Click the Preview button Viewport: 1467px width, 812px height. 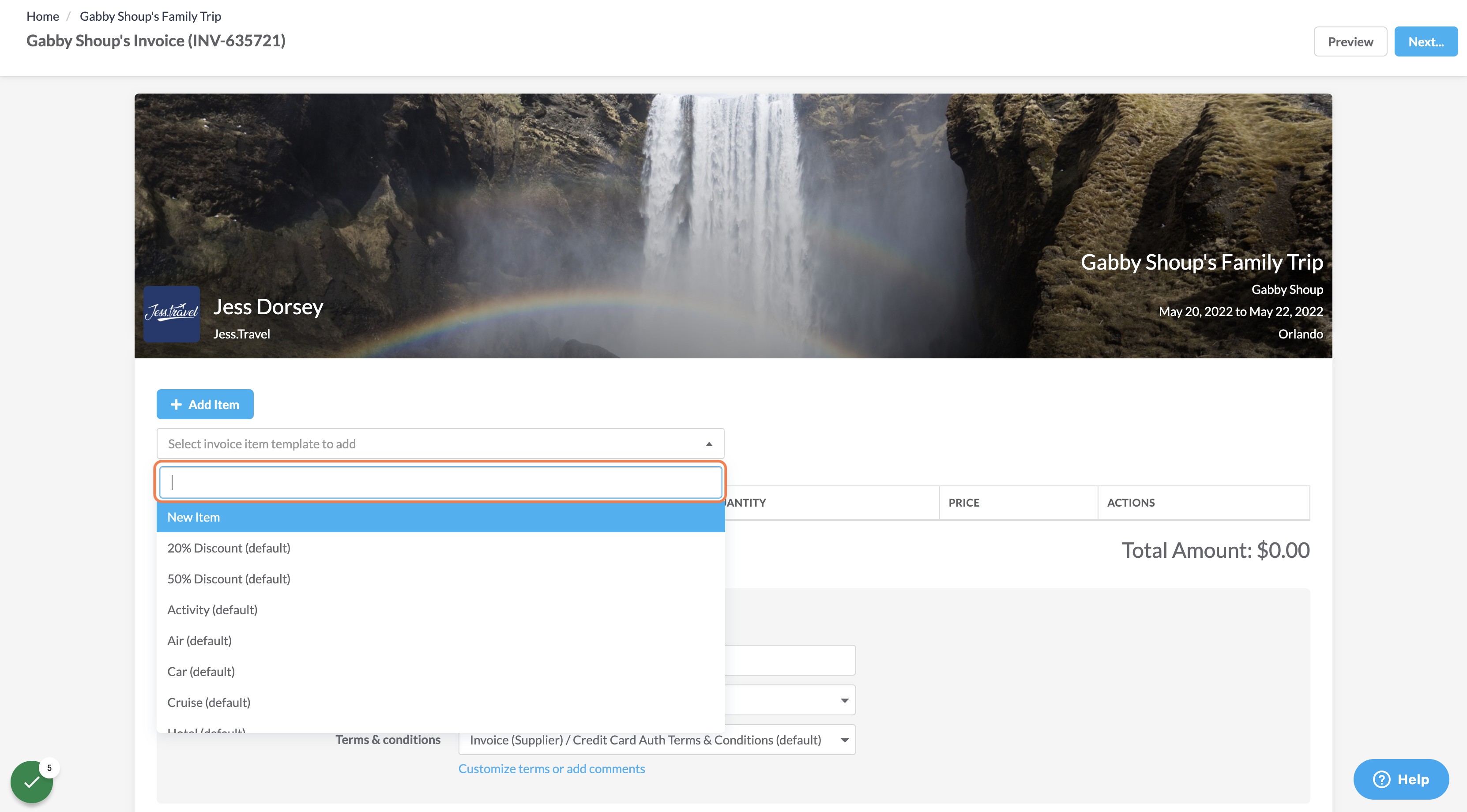1350,41
